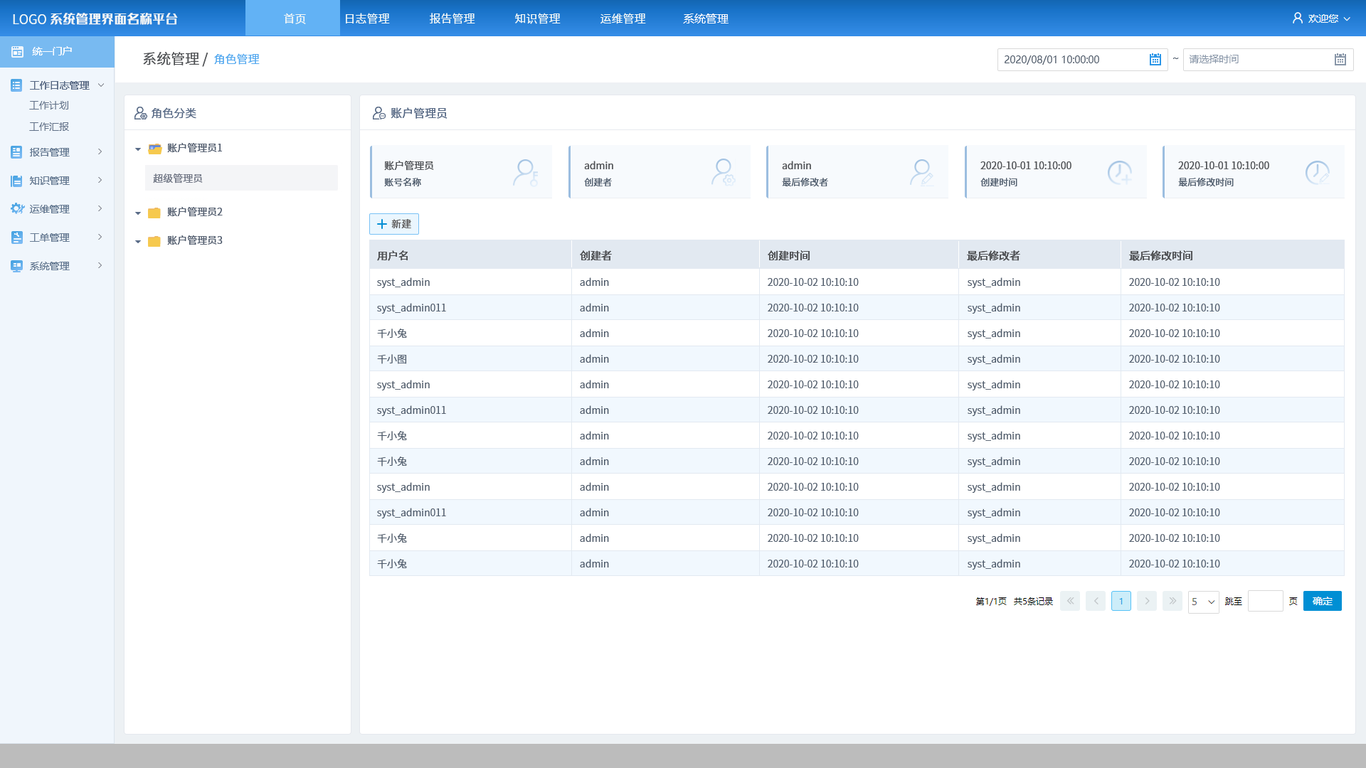The width and height of the screenshot is (1366, 768).
Task: Click the 跳至 page number input
Action: pos(1265,601)
